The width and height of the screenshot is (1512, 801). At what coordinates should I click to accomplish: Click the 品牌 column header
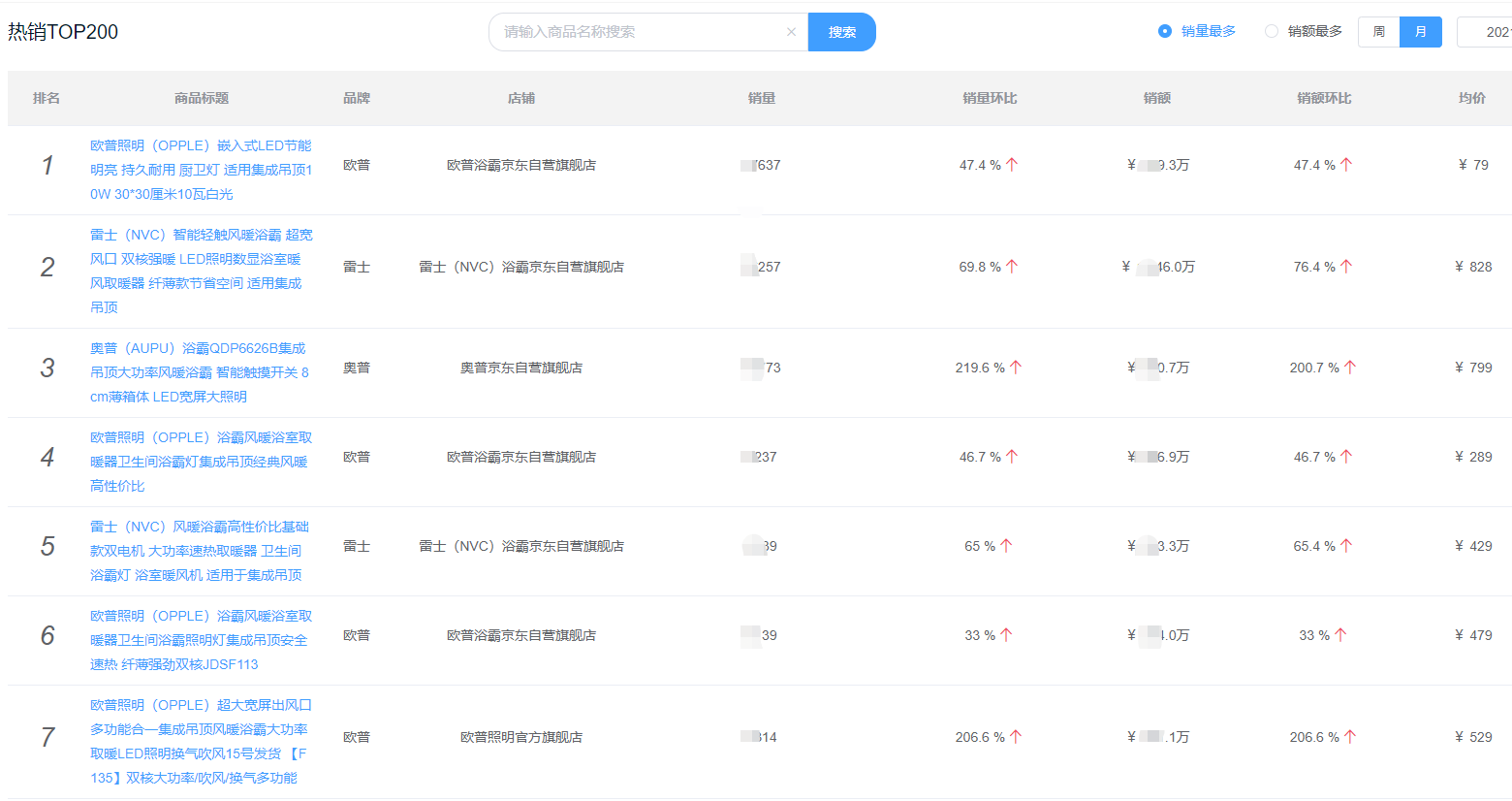pos(357,98)
